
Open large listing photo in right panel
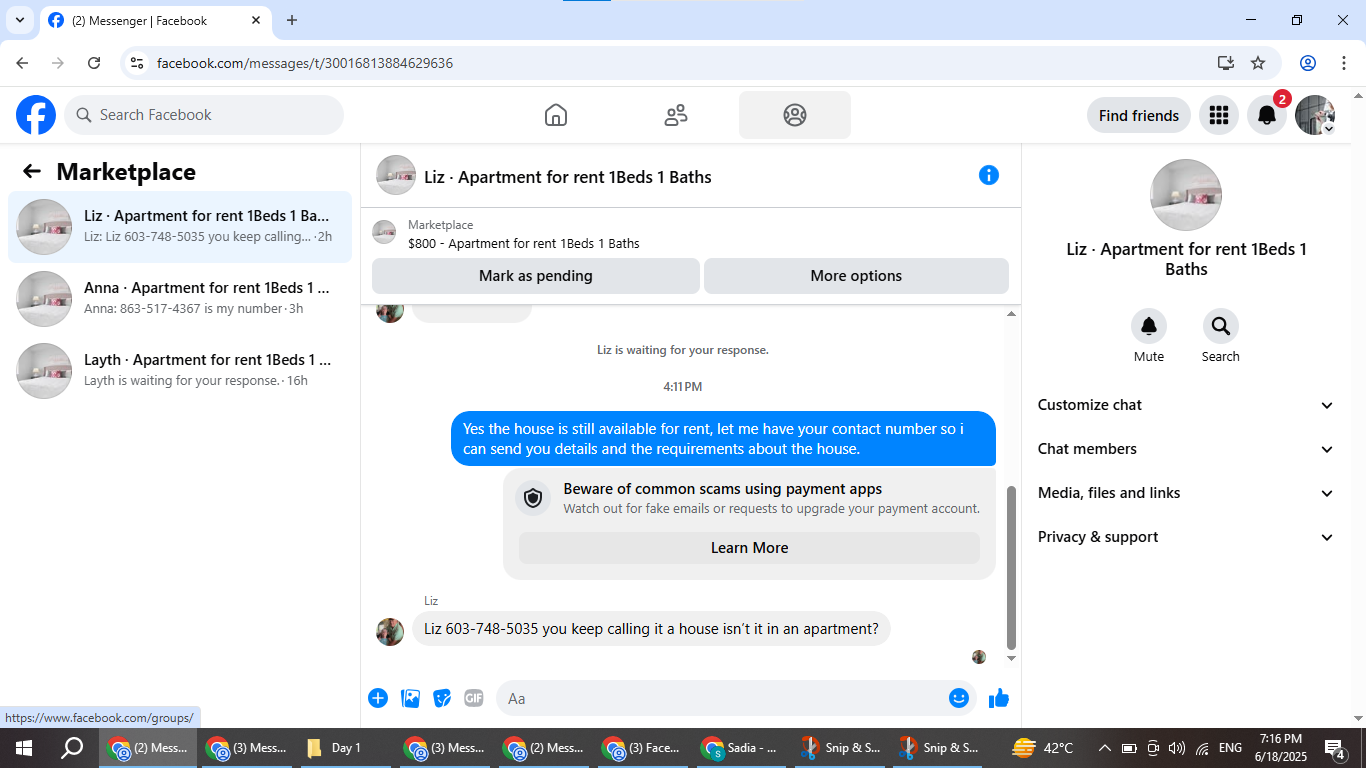tap(1186, 195)
